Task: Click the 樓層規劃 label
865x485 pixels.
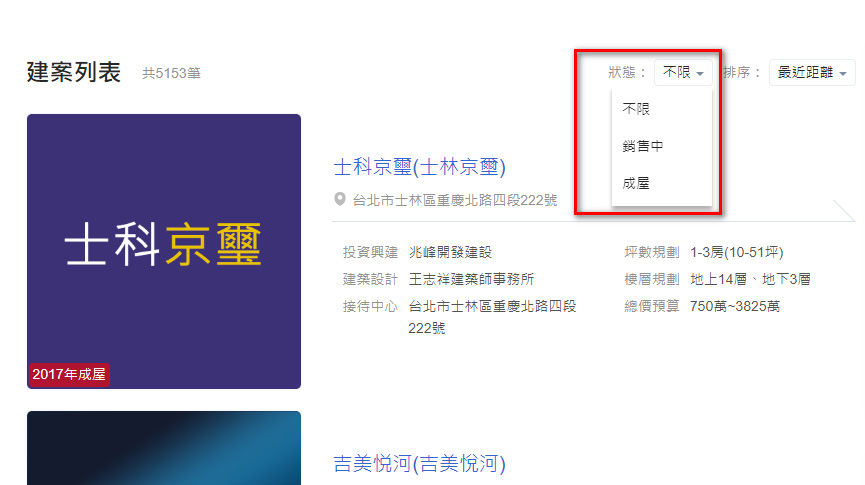Action: pyautogui.click(x=652, y=279)
